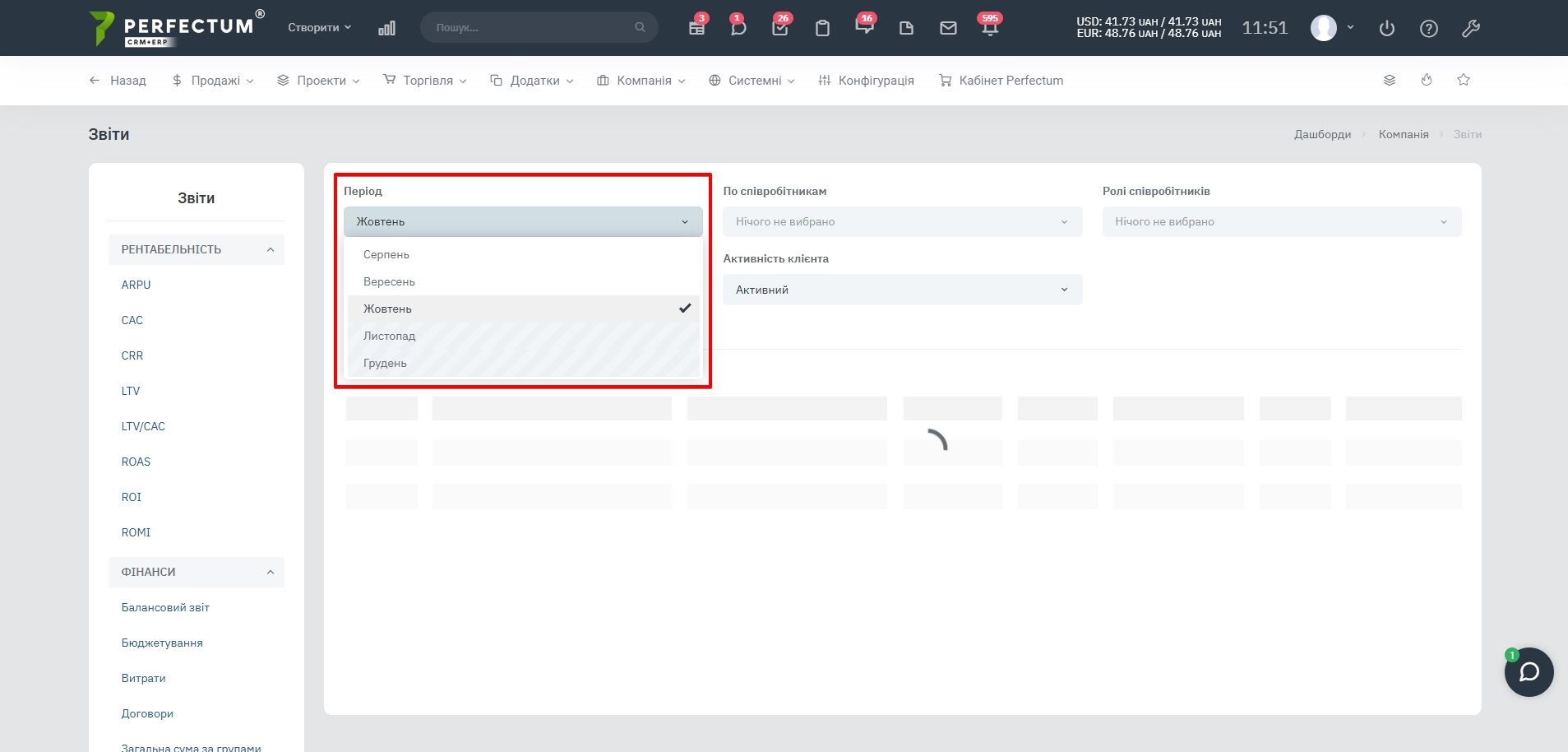Viewport: 1568px width, 752px height.
Task: Open the statistics bar chart icon
Action: (386, 28)
